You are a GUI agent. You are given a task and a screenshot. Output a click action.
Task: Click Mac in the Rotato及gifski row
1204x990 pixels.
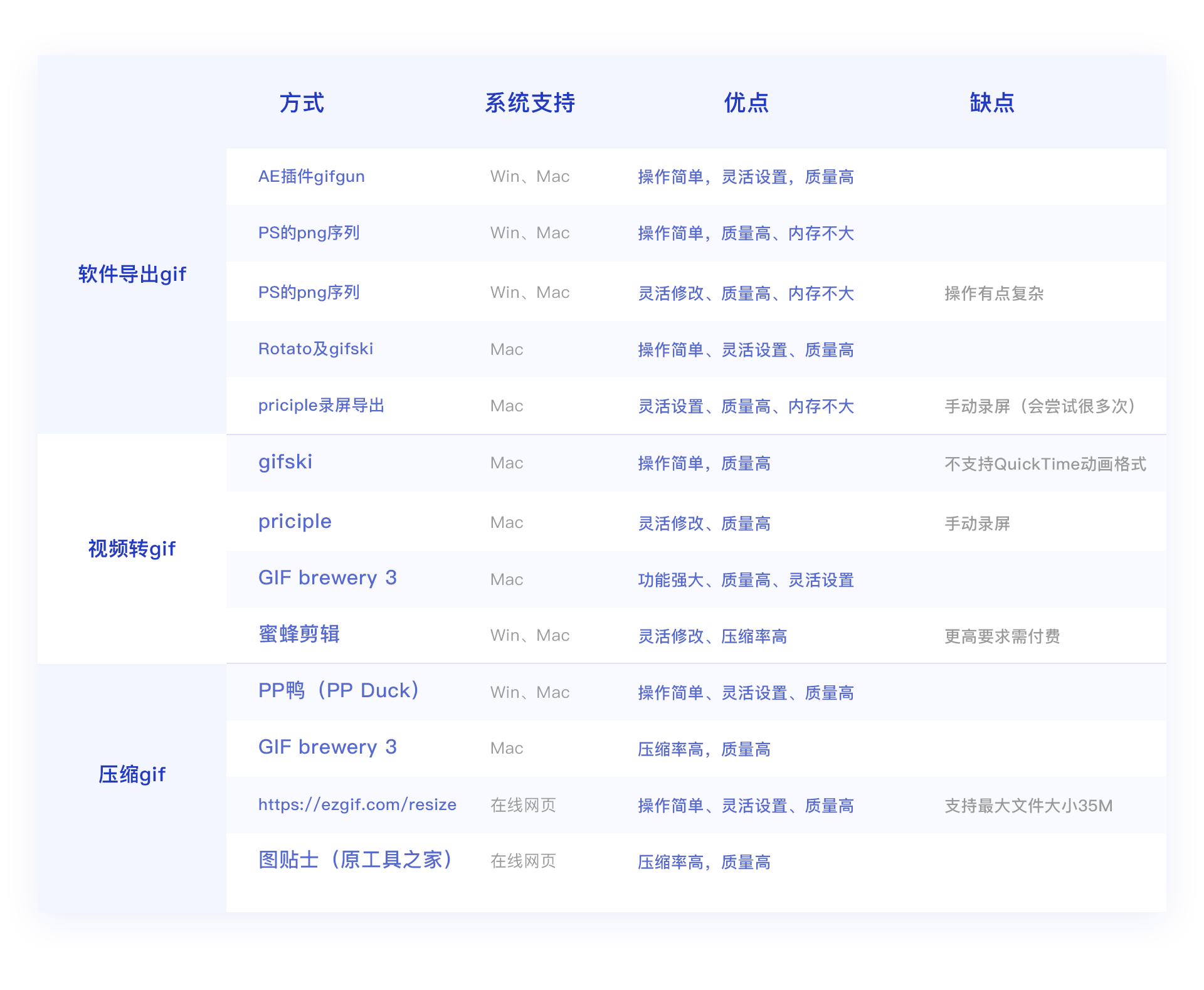[507, 349]
